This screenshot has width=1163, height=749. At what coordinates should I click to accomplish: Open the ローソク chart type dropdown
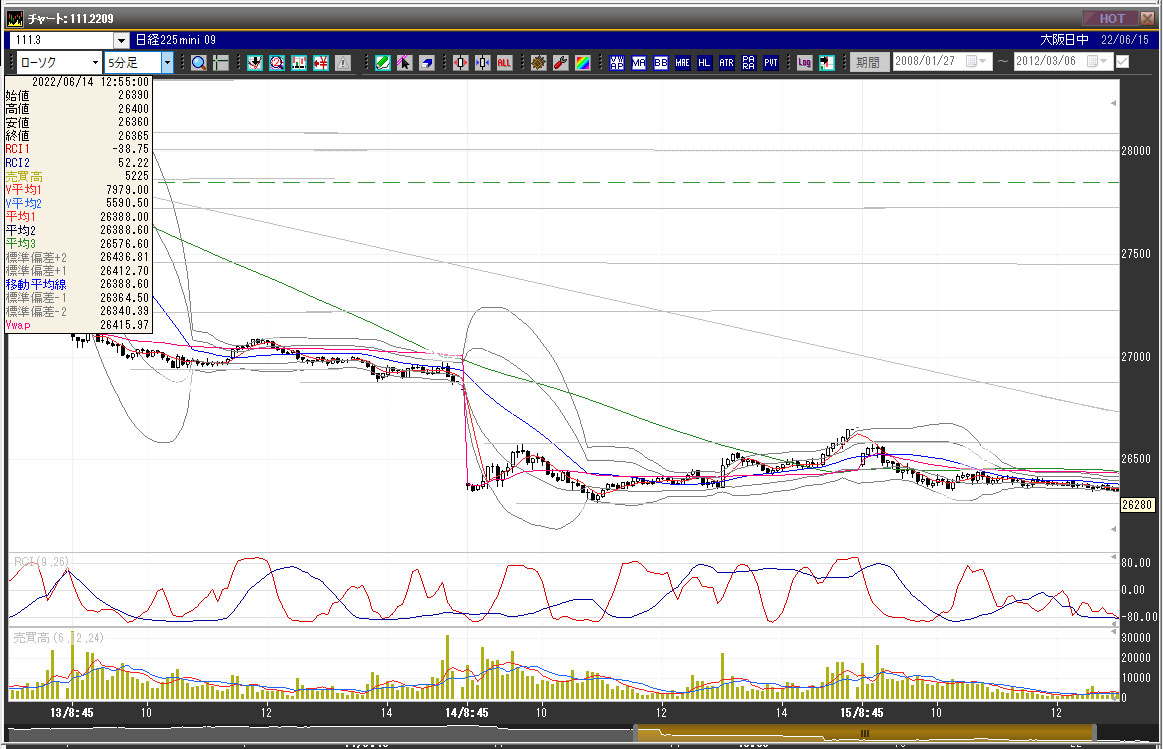tap(95, 62)
